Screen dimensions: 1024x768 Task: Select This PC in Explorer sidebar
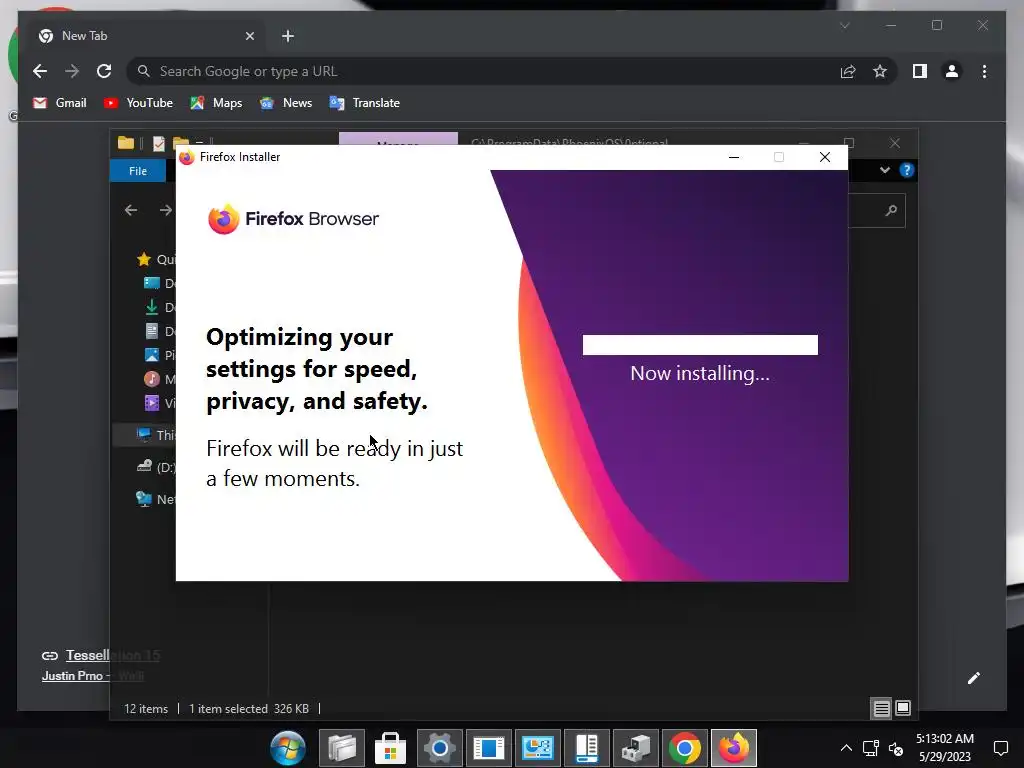tap(155, 435)
